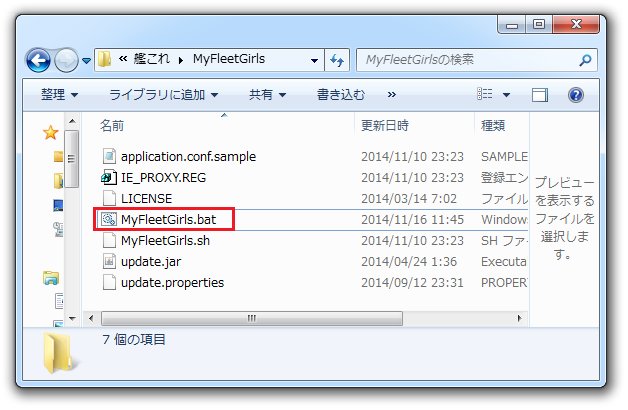
Task: Select the IE_PROXY.REG file icon
Action: click(x=109, y=177)
